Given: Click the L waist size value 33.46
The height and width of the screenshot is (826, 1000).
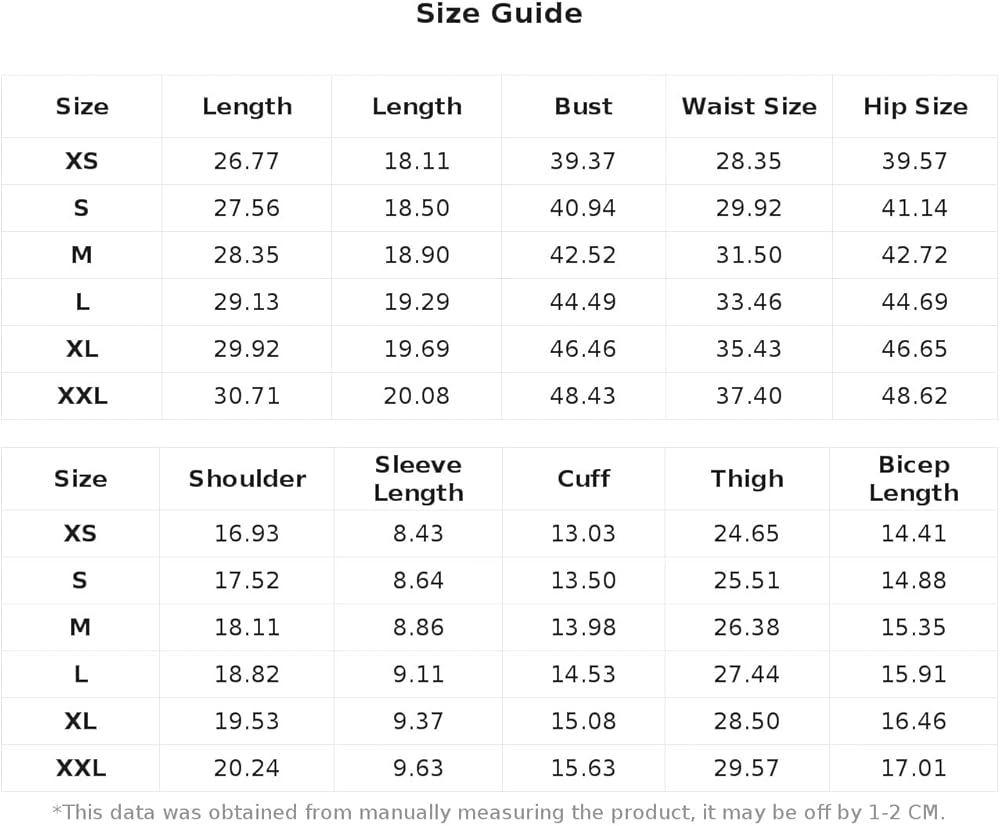Looking at the screenshot, I should point(749,302).
